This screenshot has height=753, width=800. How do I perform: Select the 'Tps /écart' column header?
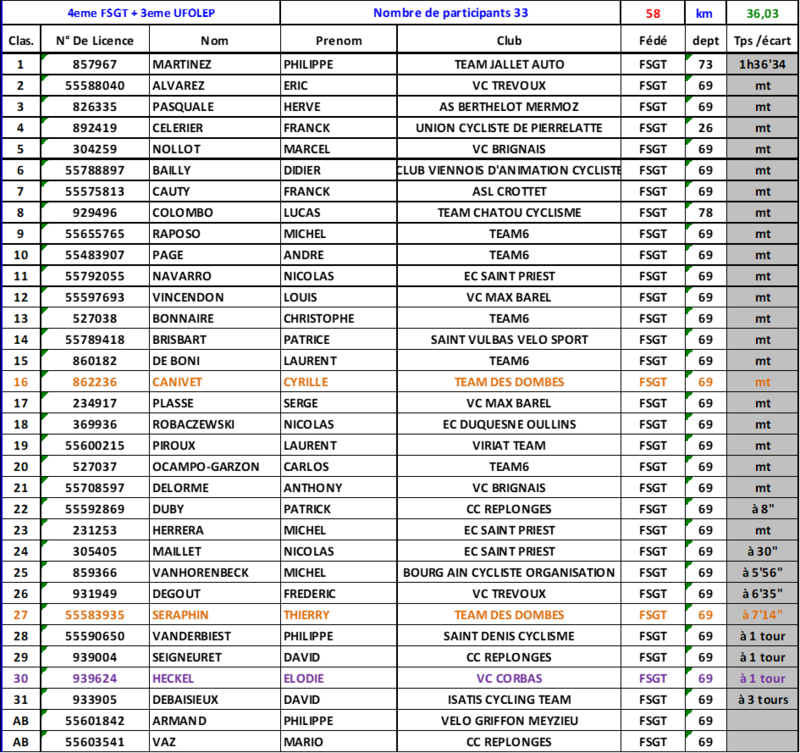(x=762, y=40)
